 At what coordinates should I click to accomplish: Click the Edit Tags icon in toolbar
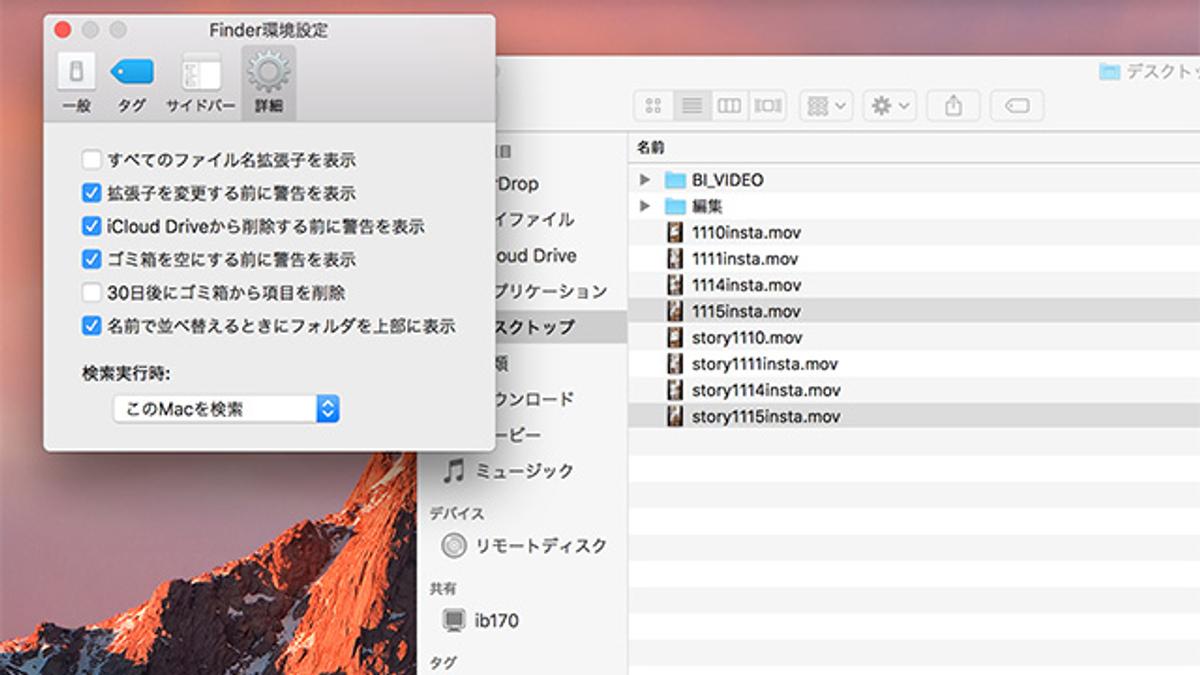(1017, 106)
